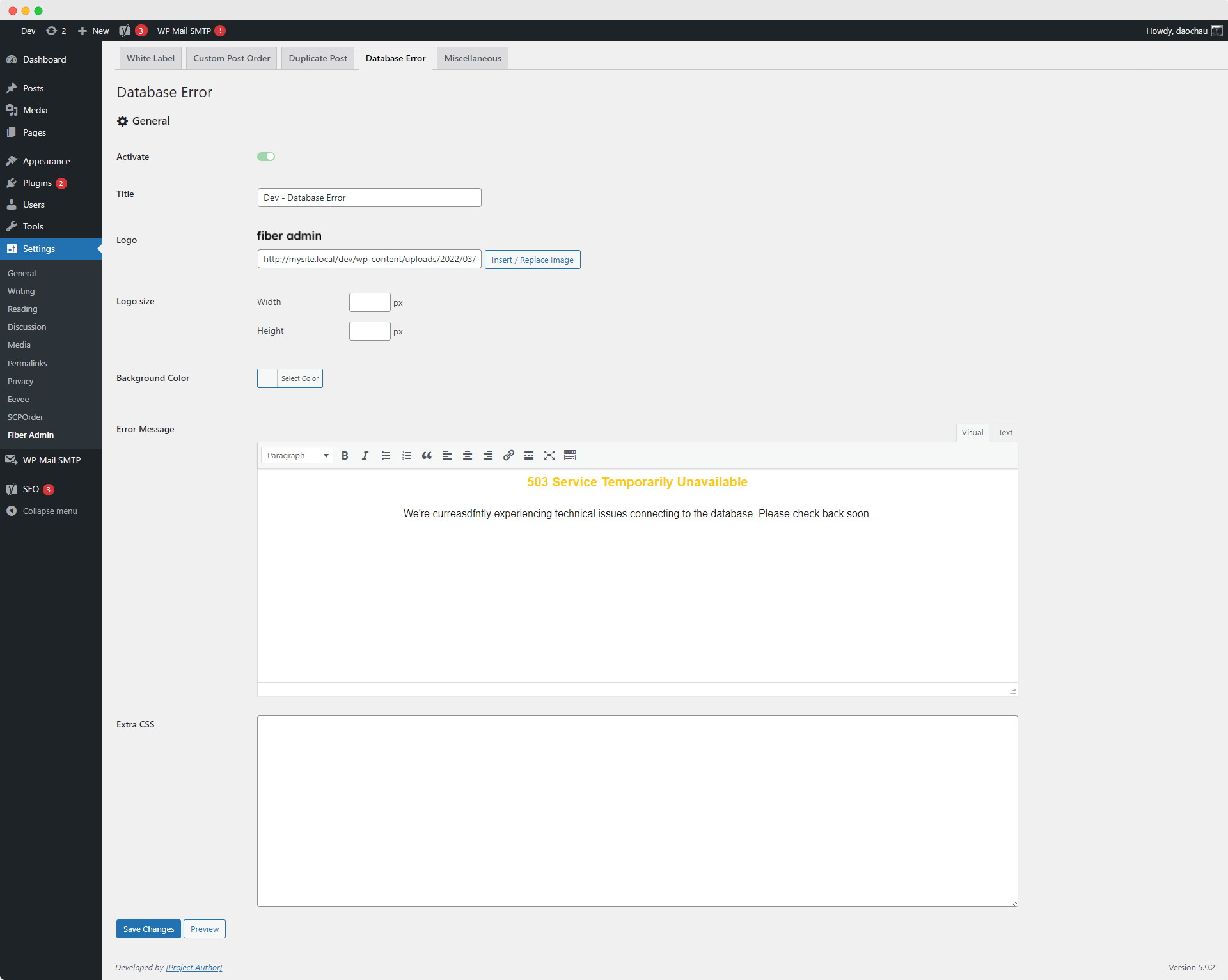Toggle bold formatting in editor toolbar
Image resolution: width=1228 pixels, height=980 pixels.
click(345, 455)
